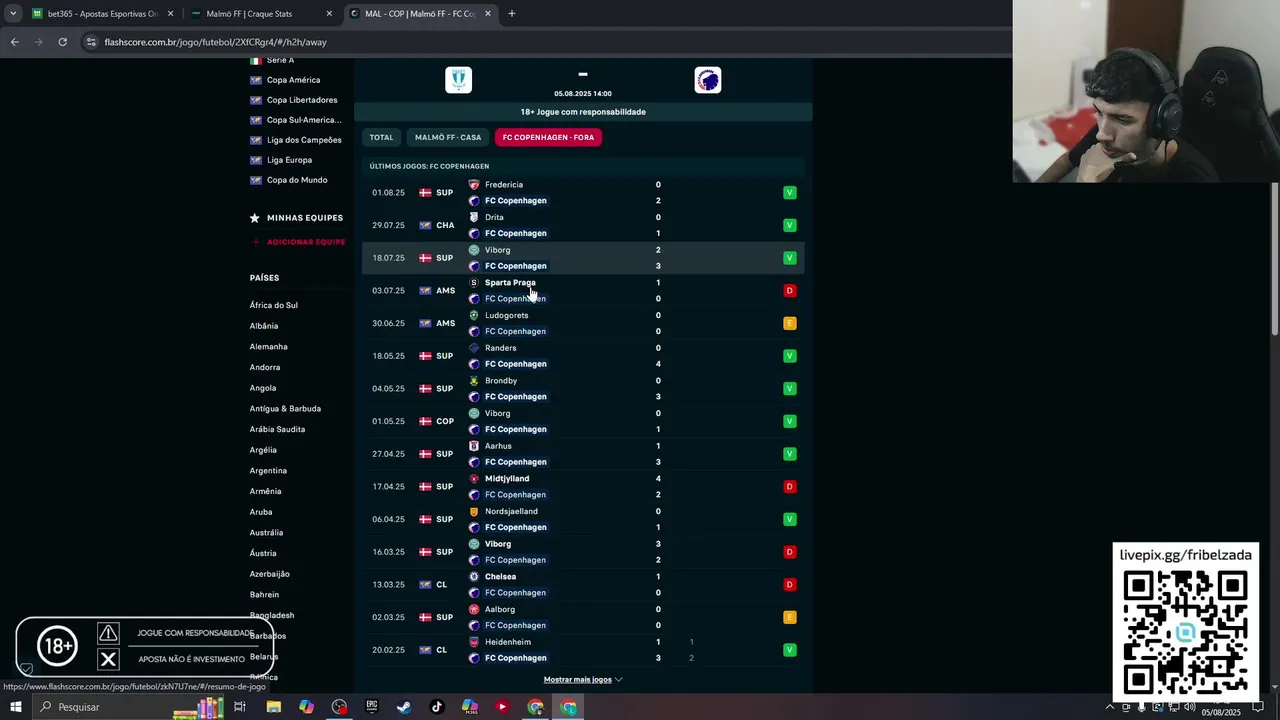This screenshot has height=720, width=1280.
Task: Click the E result badge for Ludogorets match
Action: pyautogui.click(x=789, y=323)
